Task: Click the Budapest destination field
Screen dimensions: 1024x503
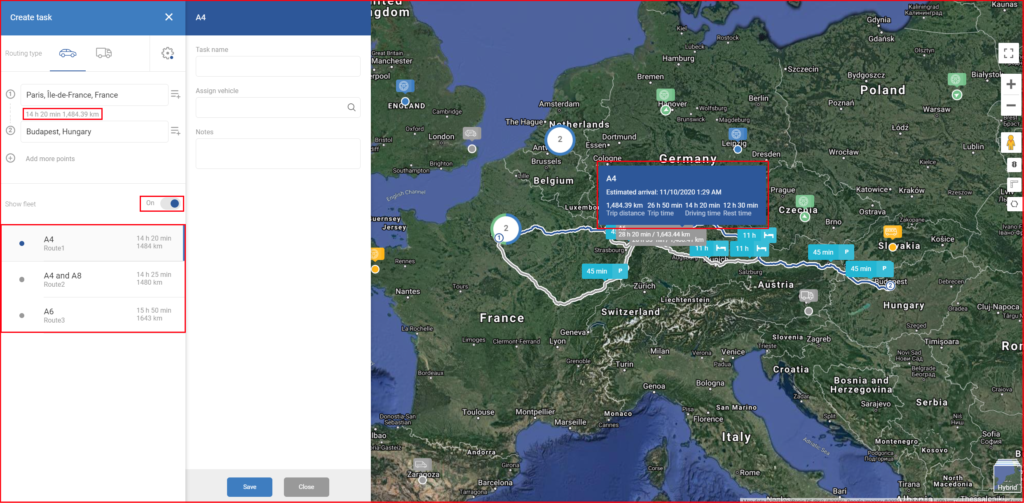Action: point(95,131)
